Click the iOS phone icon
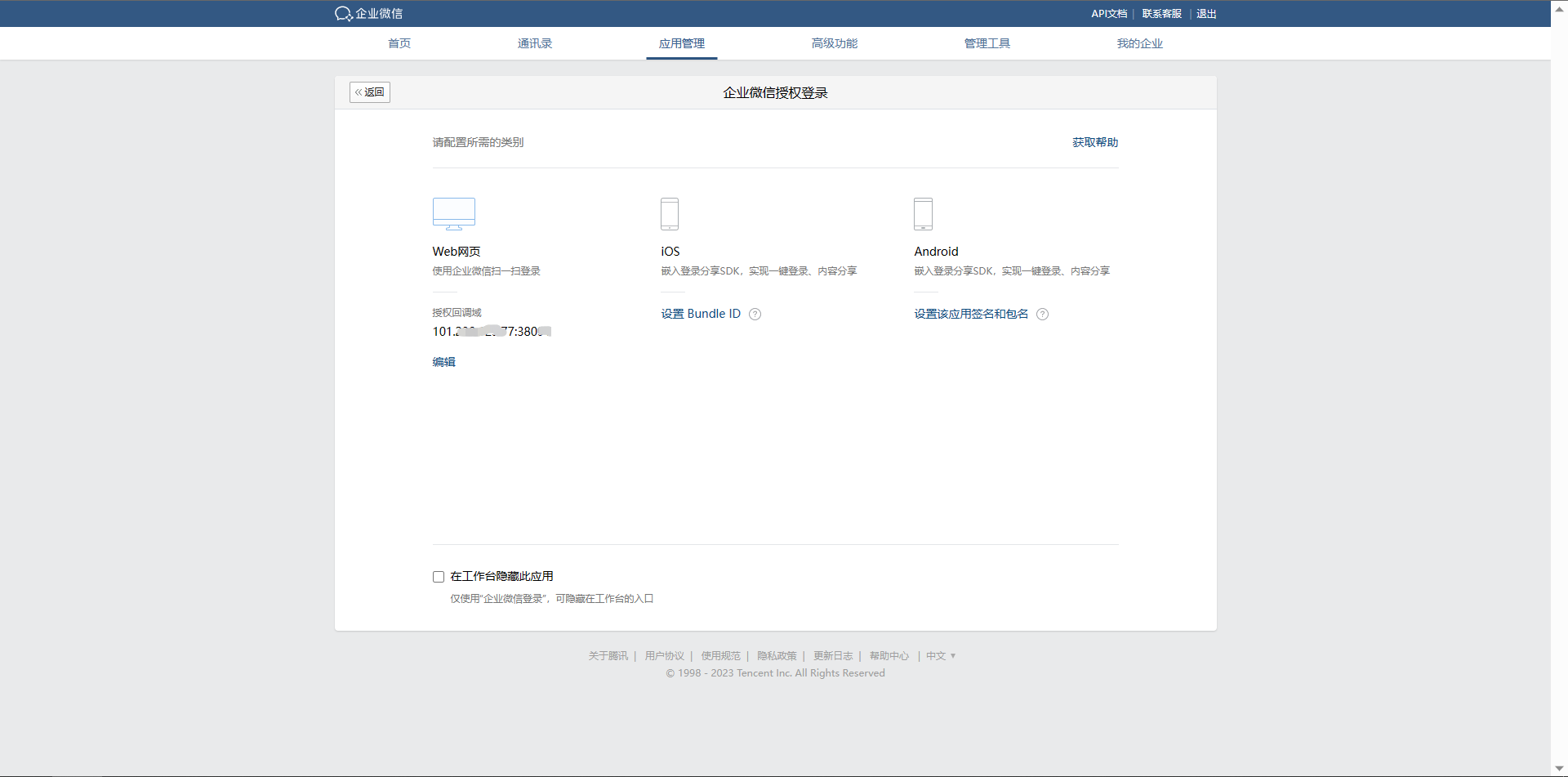The height and width of the screenshot is (777, 1568). coord(669,213)
